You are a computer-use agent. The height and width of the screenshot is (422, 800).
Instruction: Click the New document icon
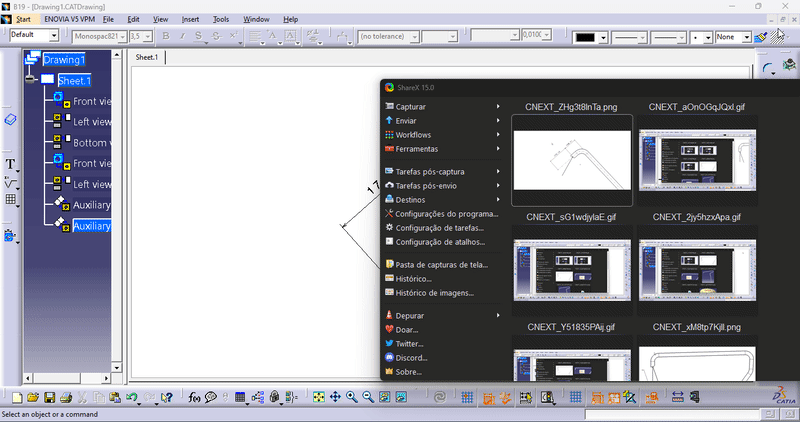point(17,398)
